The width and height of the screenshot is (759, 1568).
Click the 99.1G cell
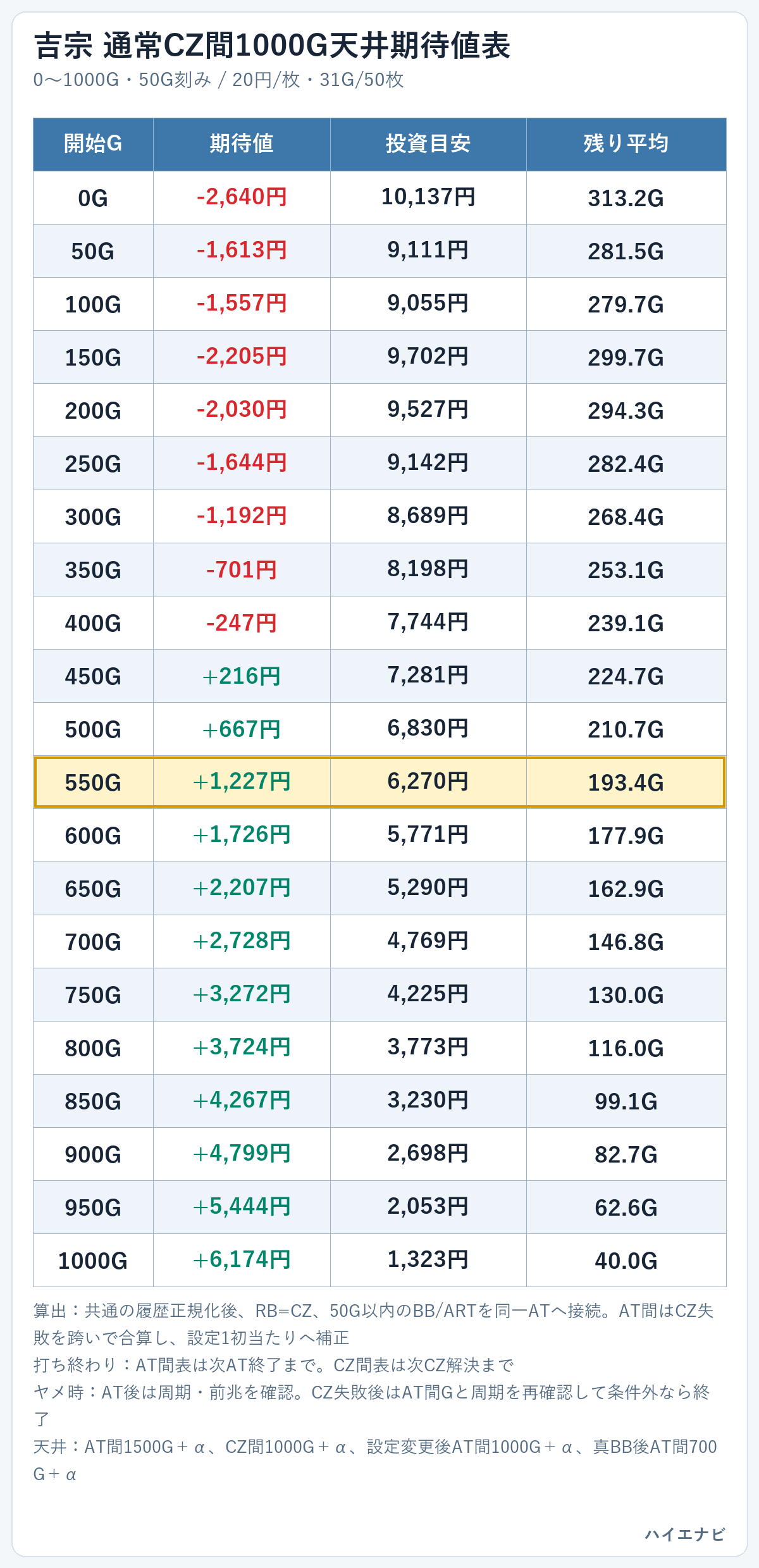(626, 1101)
